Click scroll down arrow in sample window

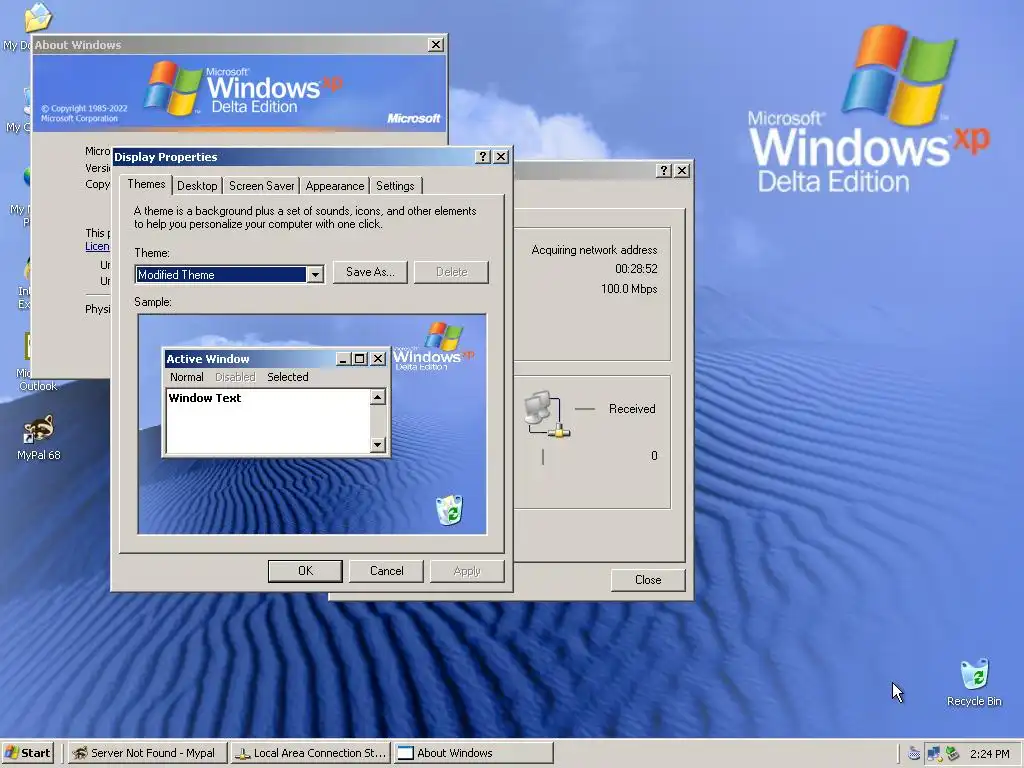(377, 445)
